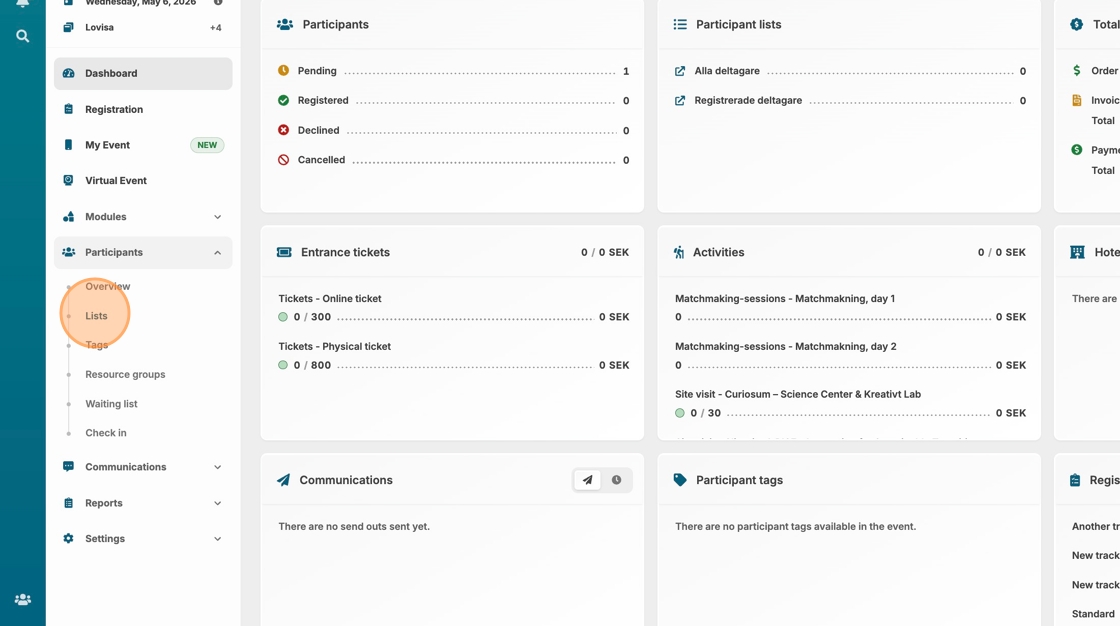Switch Communications to sent paper-plane view

pyautogui.click(x=588, y=480)
